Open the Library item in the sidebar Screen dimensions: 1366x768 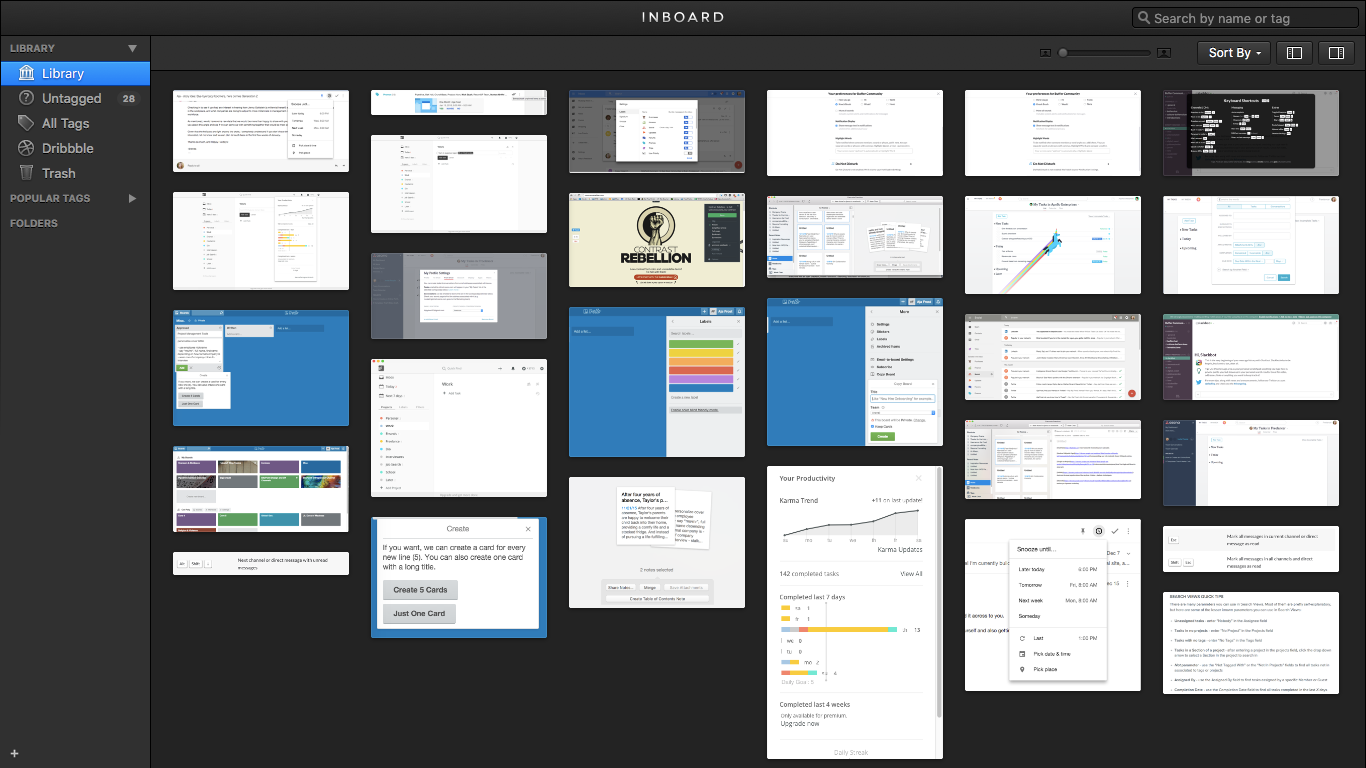75,73
